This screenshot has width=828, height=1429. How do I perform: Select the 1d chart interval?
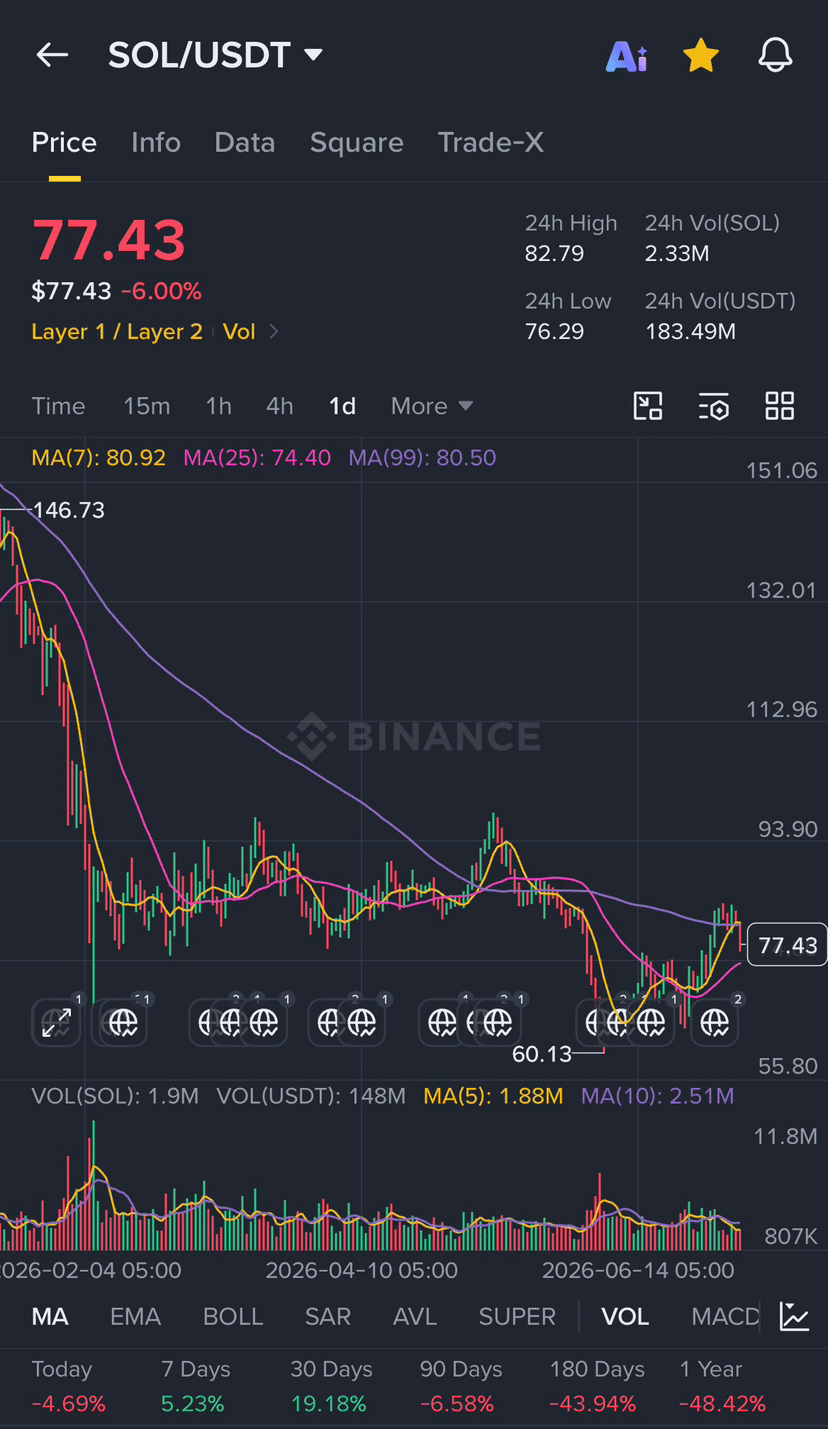pyautogui.click(x=343, y=406)
